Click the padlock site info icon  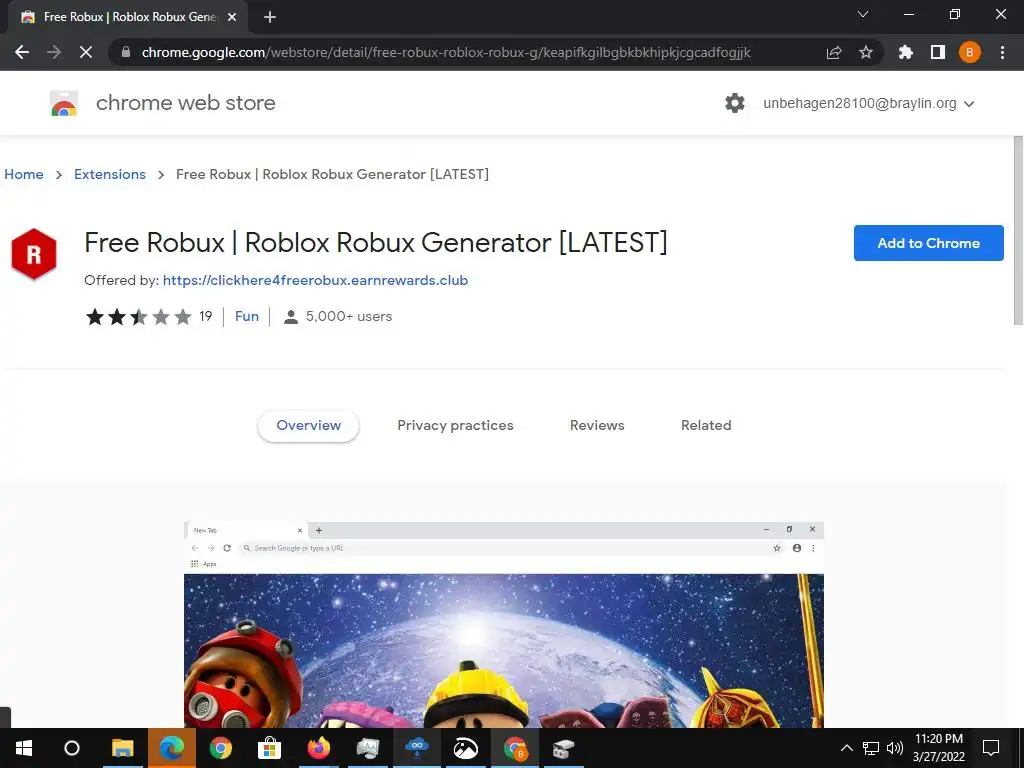[126, 52]
